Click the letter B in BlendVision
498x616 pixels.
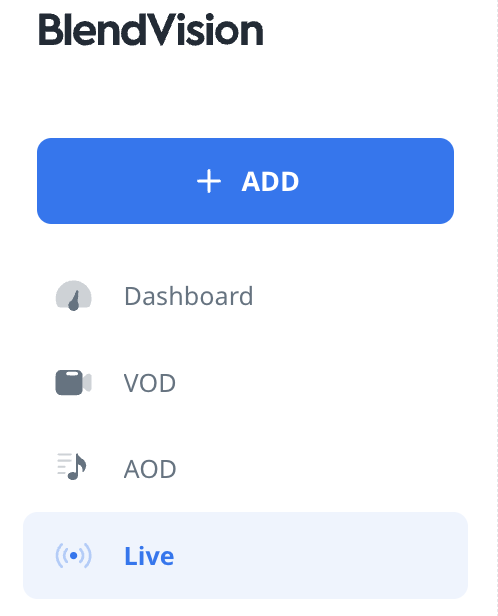pyautogui.click(x=50, y=30)
